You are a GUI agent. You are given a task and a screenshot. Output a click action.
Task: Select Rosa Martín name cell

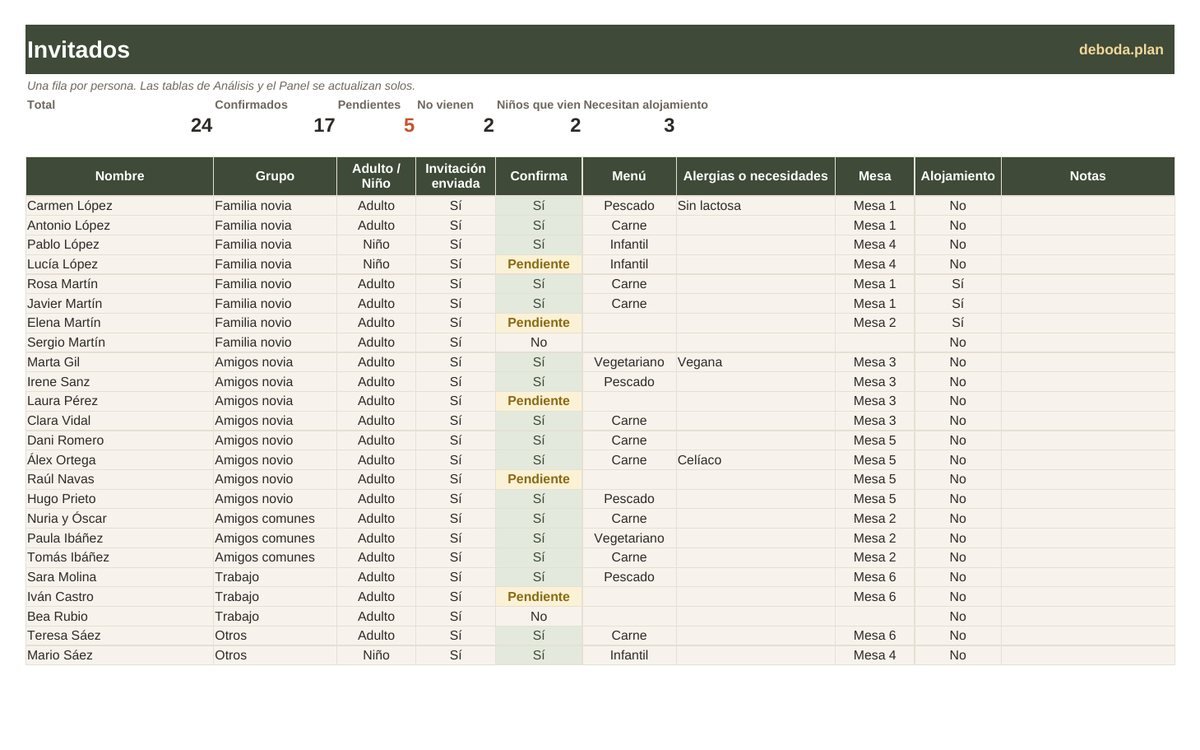120,284
